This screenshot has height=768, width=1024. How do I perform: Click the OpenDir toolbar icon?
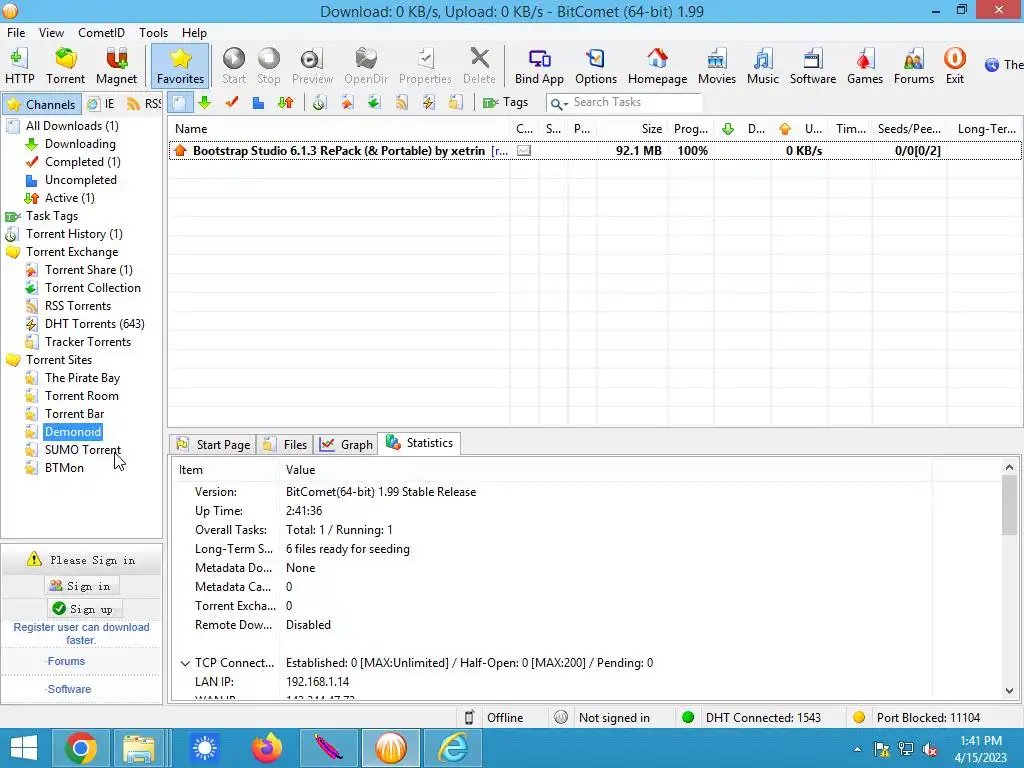coord(366,66)
